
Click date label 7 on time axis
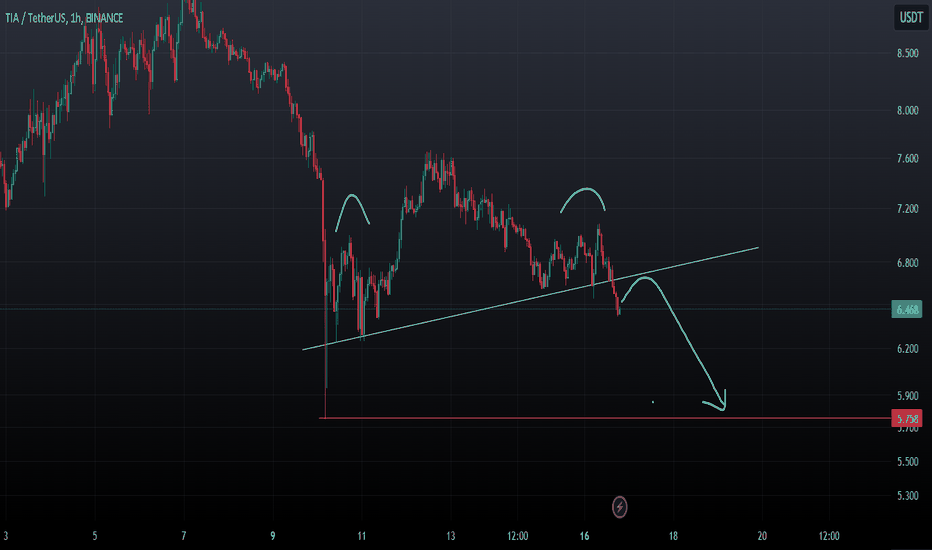tap(184, 536)
